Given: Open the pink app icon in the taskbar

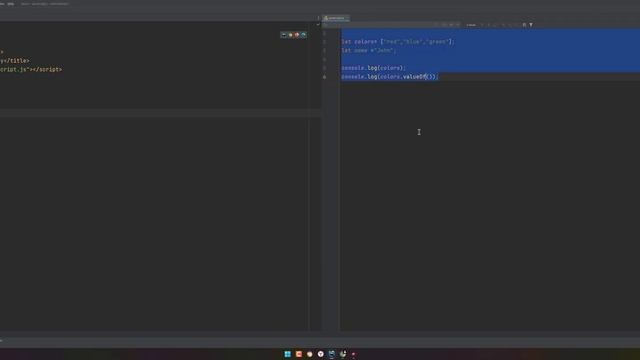Looking at the screenshot, I should click(353, 354).
